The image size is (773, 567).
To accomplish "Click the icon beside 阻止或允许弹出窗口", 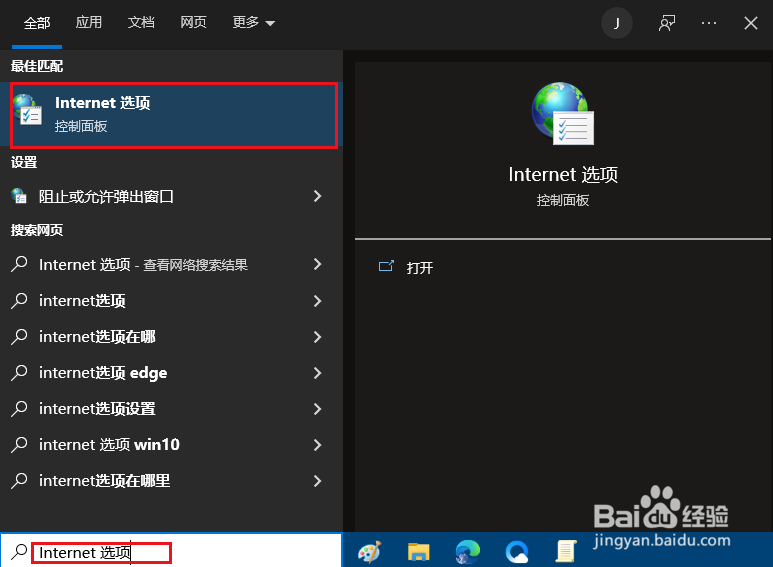I will [x=19, y=196].
